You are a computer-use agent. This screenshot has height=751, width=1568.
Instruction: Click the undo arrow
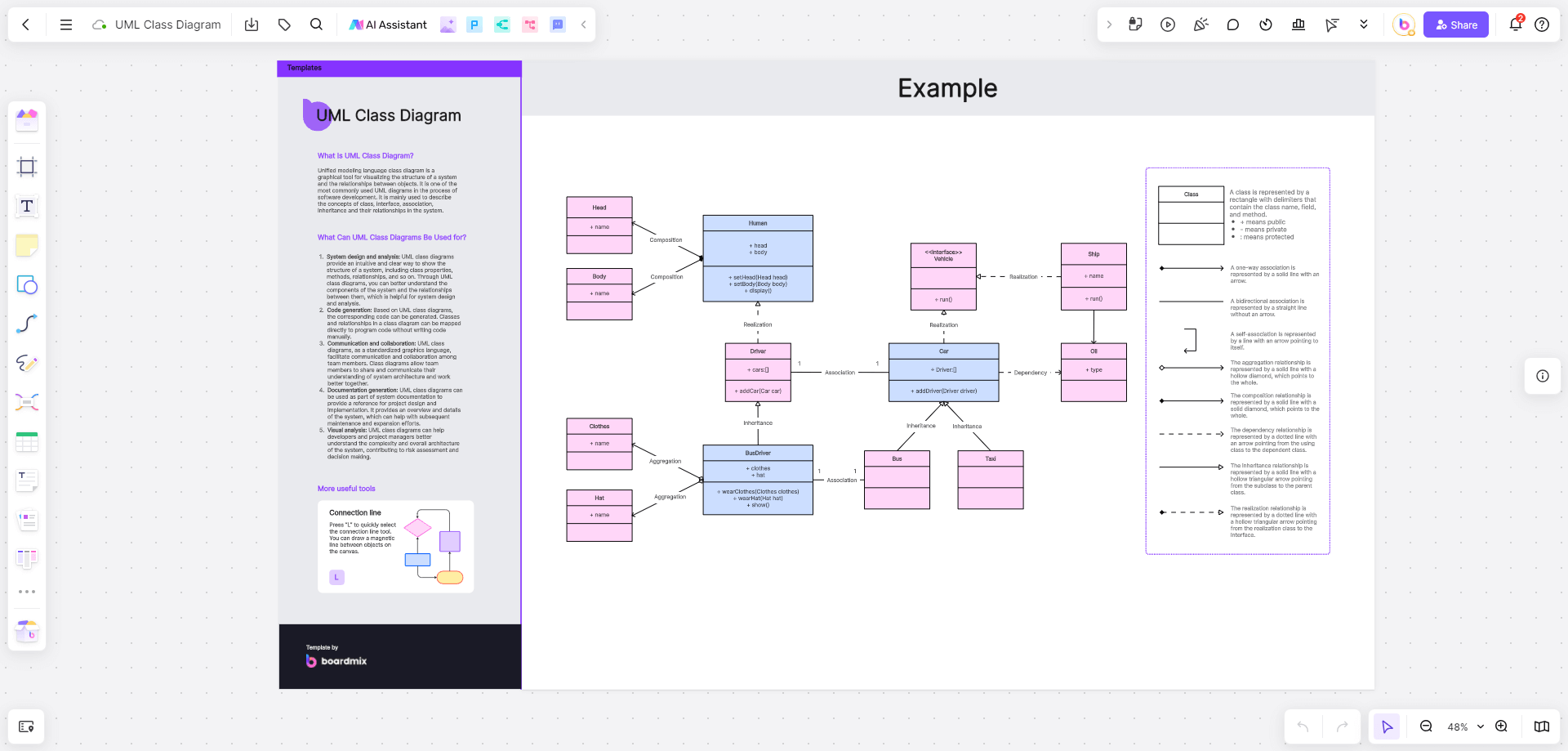[1303, 726]
